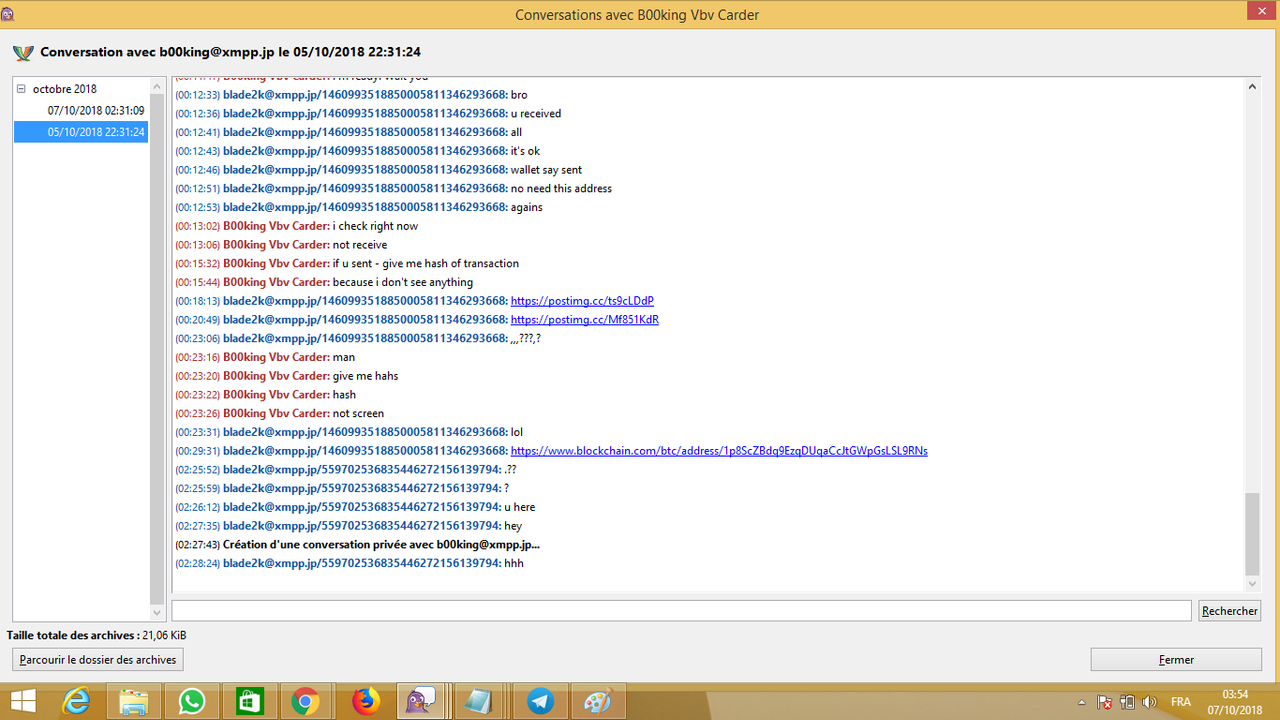The image size is (1280, 720).
Task: Focus the log search text field
Action: pyautogui.click(x=681, y=610)
